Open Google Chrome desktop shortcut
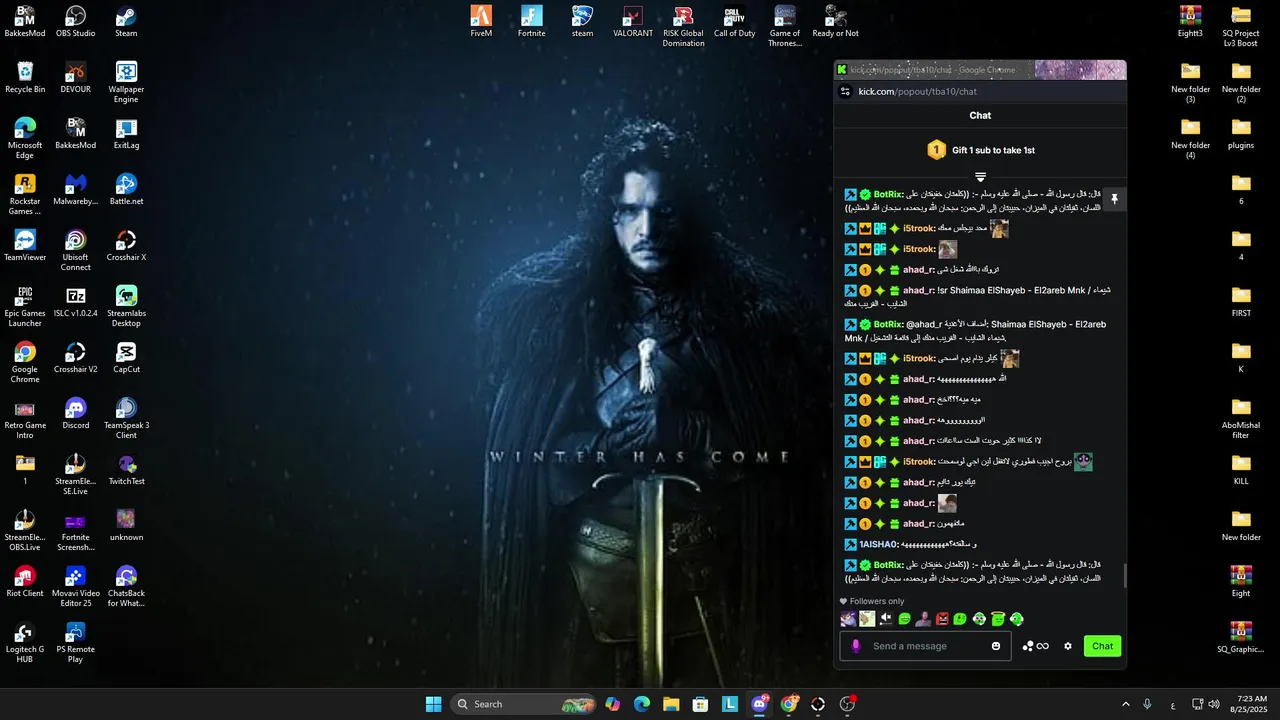1280x720 pixels. coord(25,363)
